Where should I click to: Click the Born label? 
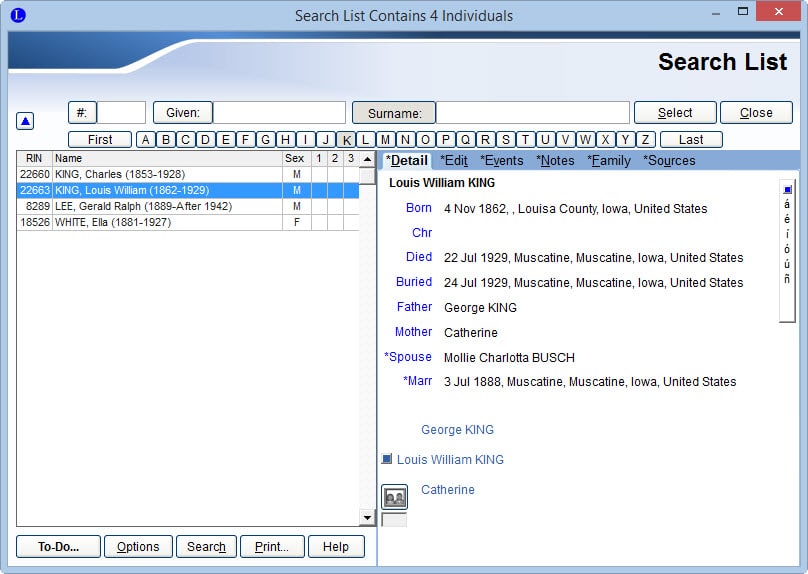click(419, 208)
